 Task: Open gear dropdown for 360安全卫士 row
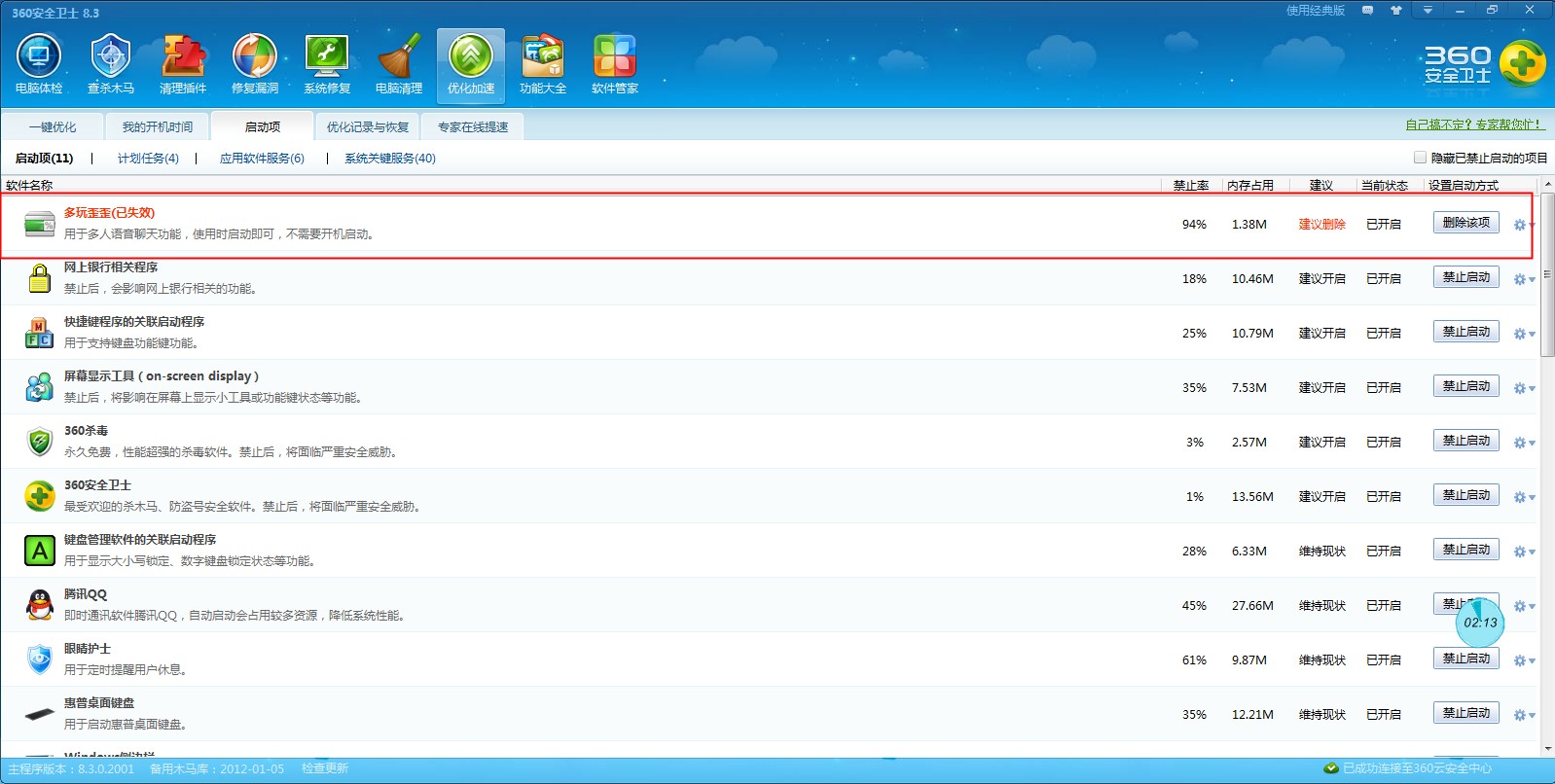(1524, 497)
